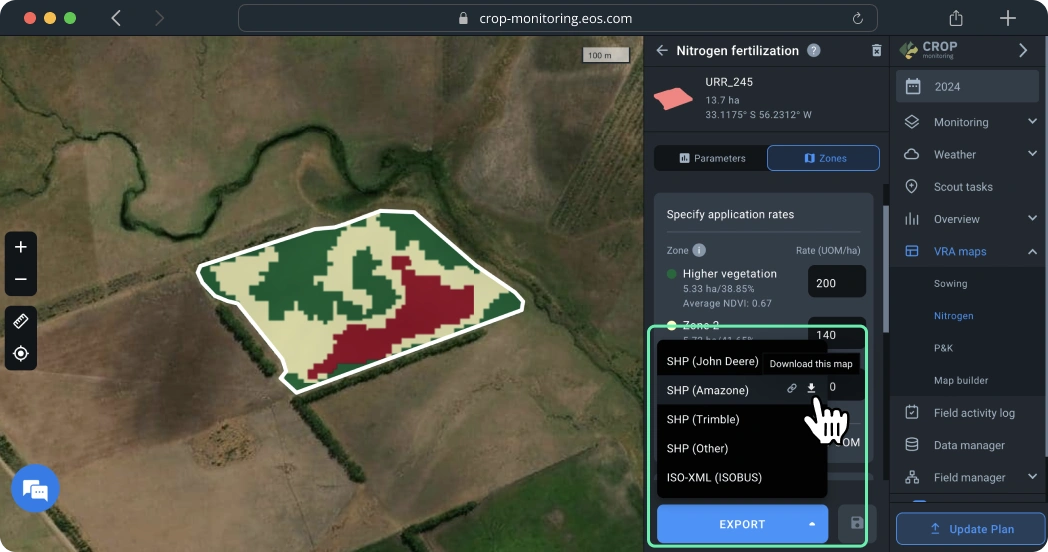This screenshot has width=1048, height=552.
Task: Copy link icon for SHP (Amazone)
Action: [x=792, y=389]
